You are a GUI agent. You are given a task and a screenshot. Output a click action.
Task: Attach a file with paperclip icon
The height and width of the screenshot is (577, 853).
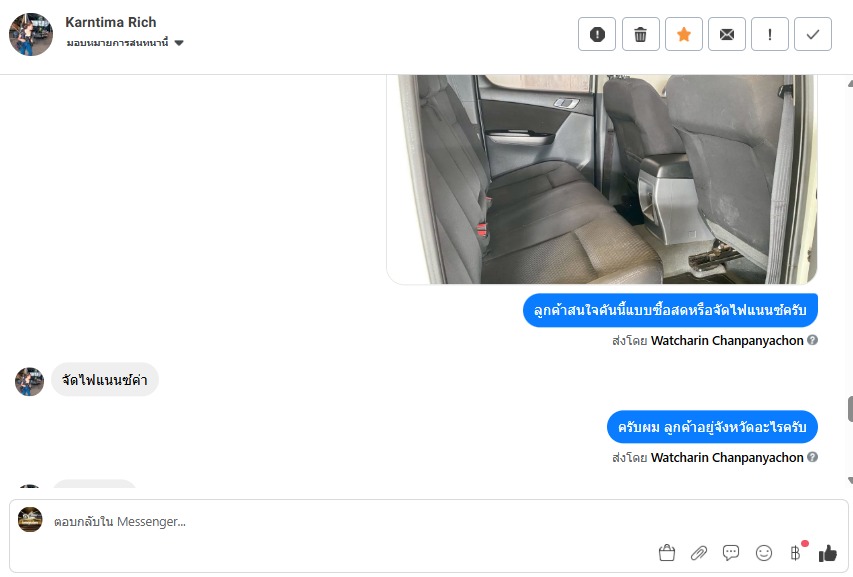pos(699,553)
